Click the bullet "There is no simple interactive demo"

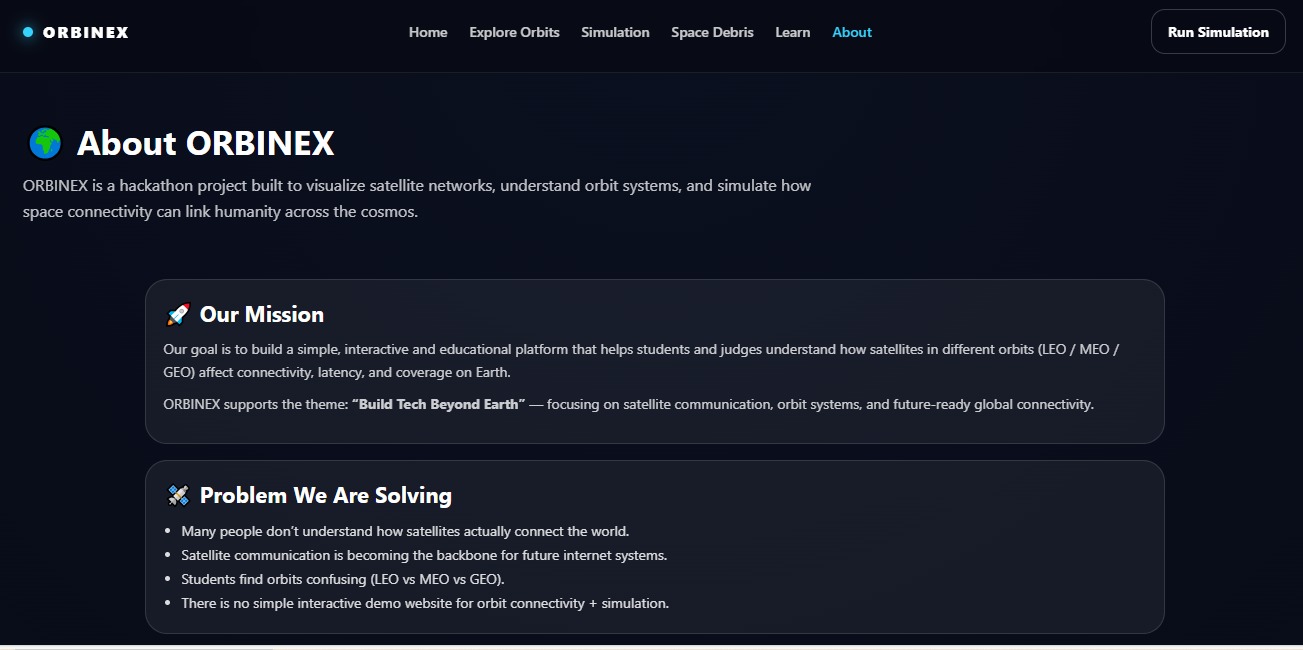[x=425, y=603]
